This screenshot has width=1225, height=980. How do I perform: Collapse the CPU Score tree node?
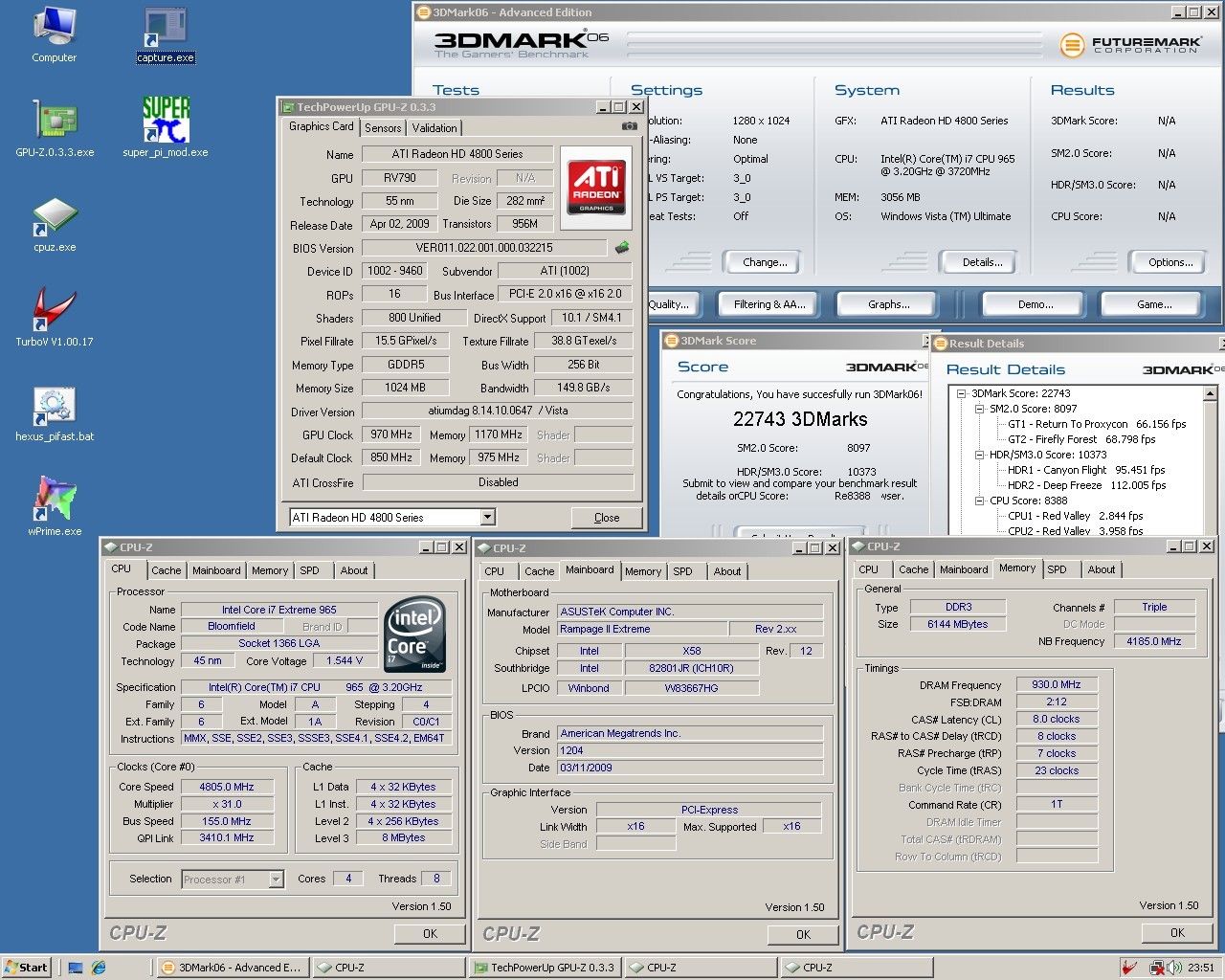pyautogui.click(x=979, y=501)
